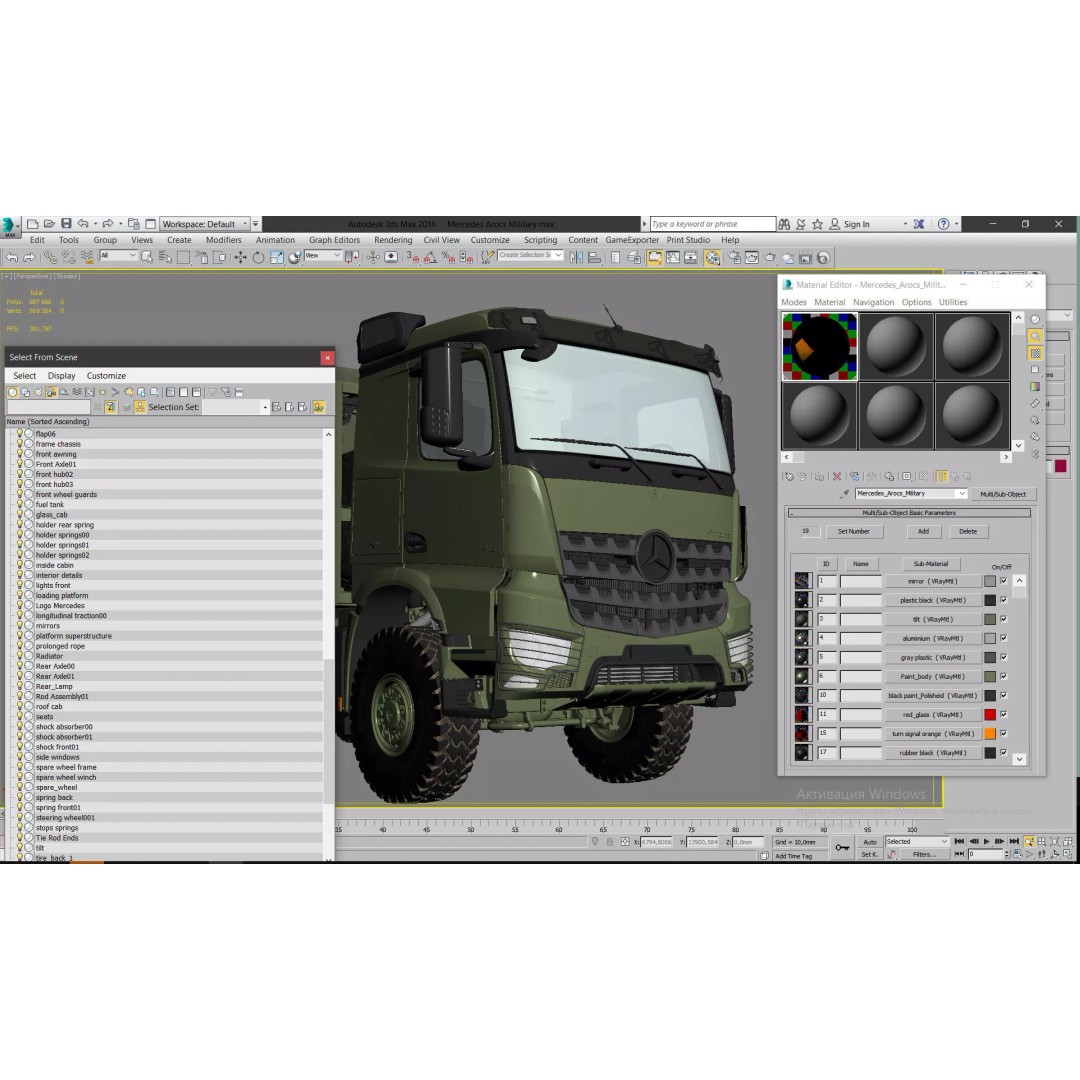The image size is (1080, 1080).
Task: Open the key filter Selected dropdown
Action: click(917, 842)
